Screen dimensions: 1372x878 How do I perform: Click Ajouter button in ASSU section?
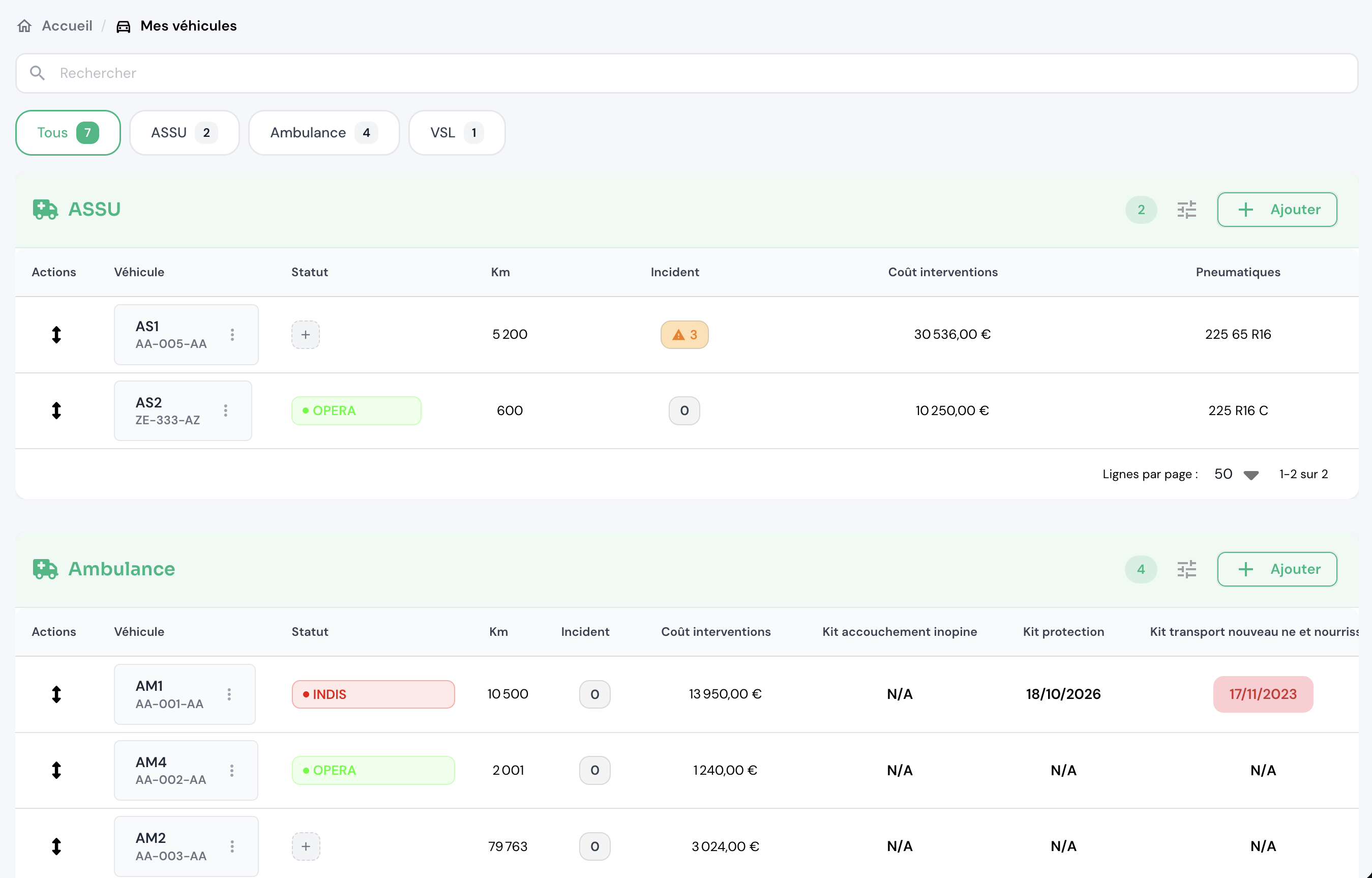tap(1276, 210)
